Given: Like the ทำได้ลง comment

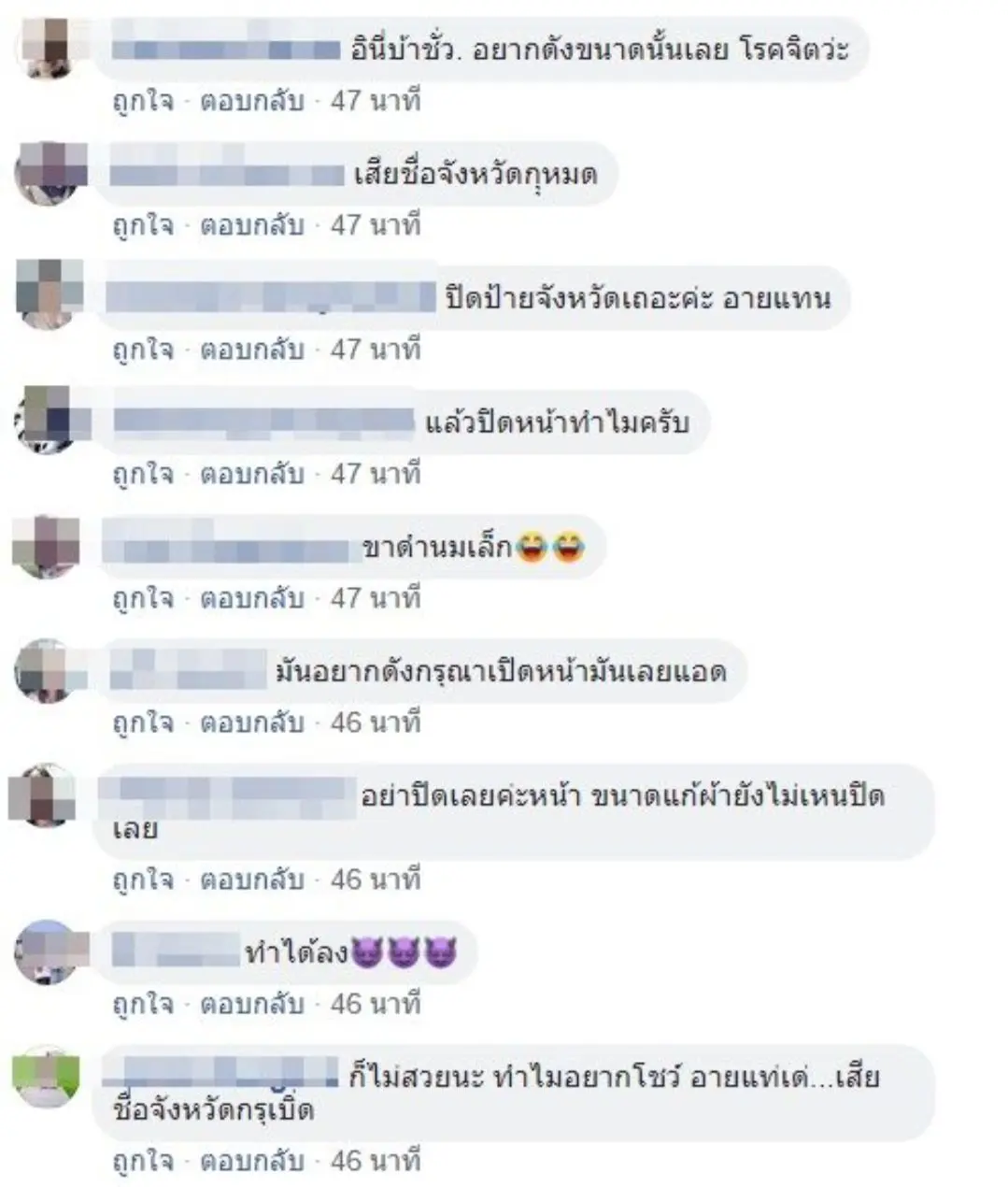Looking at the screenshot, I should 143,1005.
